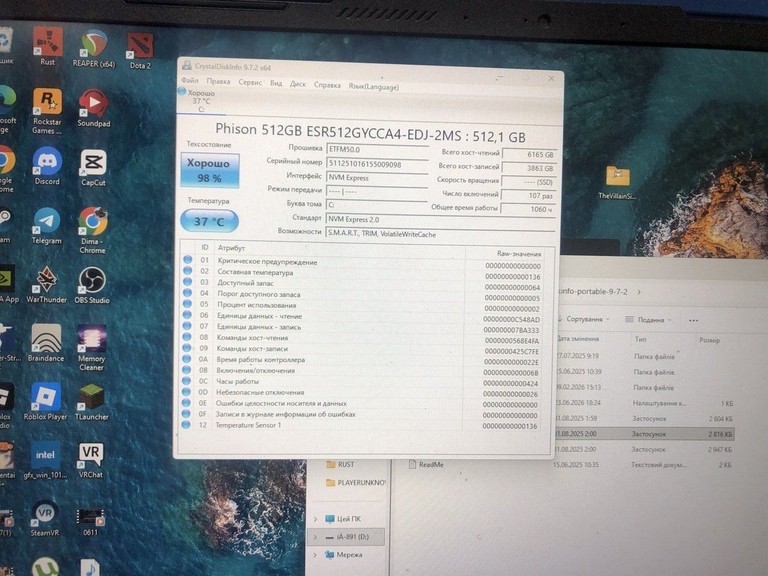Open the Сервис menu
This screenshot has height=576, width=768.
[250, 82]
